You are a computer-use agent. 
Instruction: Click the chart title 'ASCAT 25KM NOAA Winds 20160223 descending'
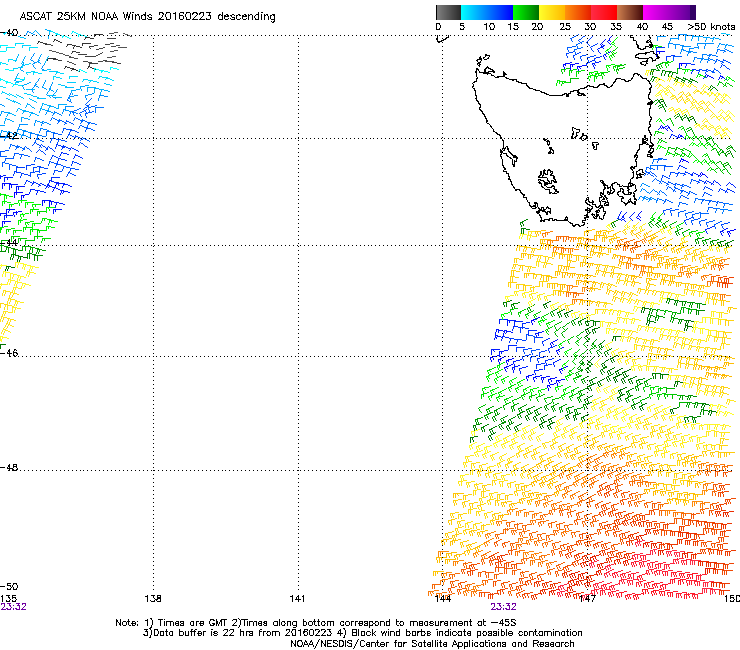(147, 17)
